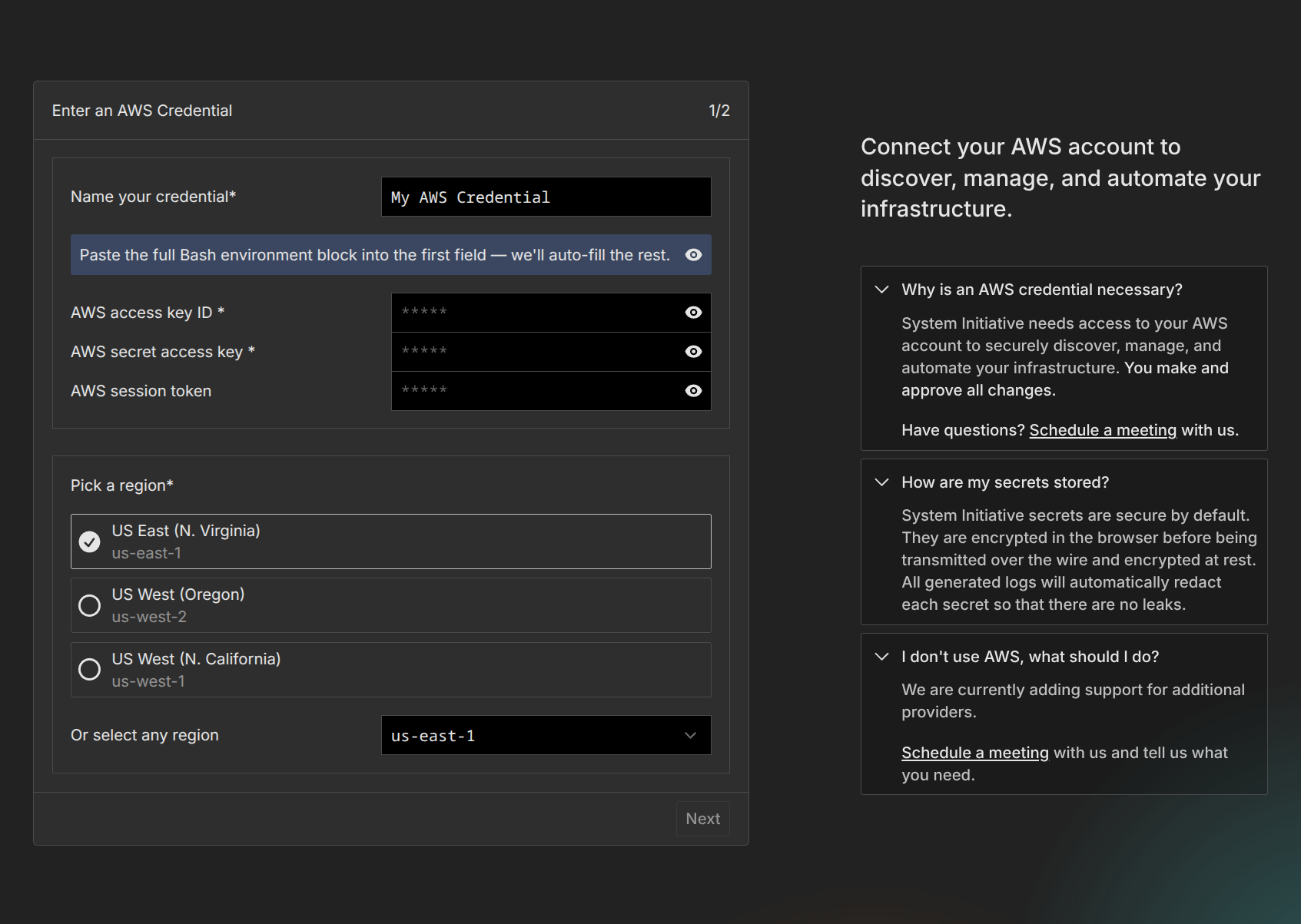Show the AWS access key ID value
Screen dimensions: 1301x924
click(693, 313)
